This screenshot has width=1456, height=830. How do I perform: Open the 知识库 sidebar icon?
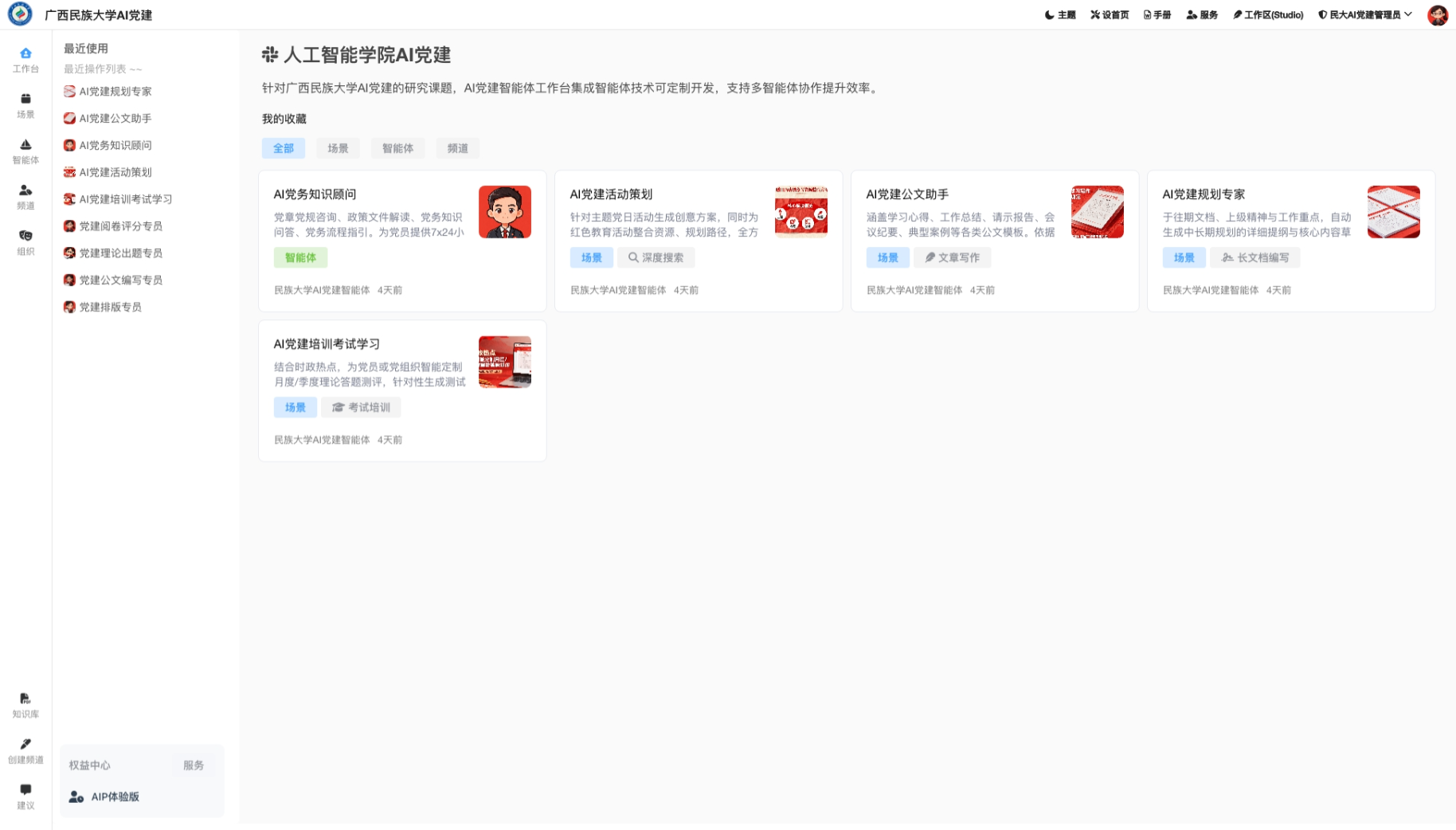point(25,705)
